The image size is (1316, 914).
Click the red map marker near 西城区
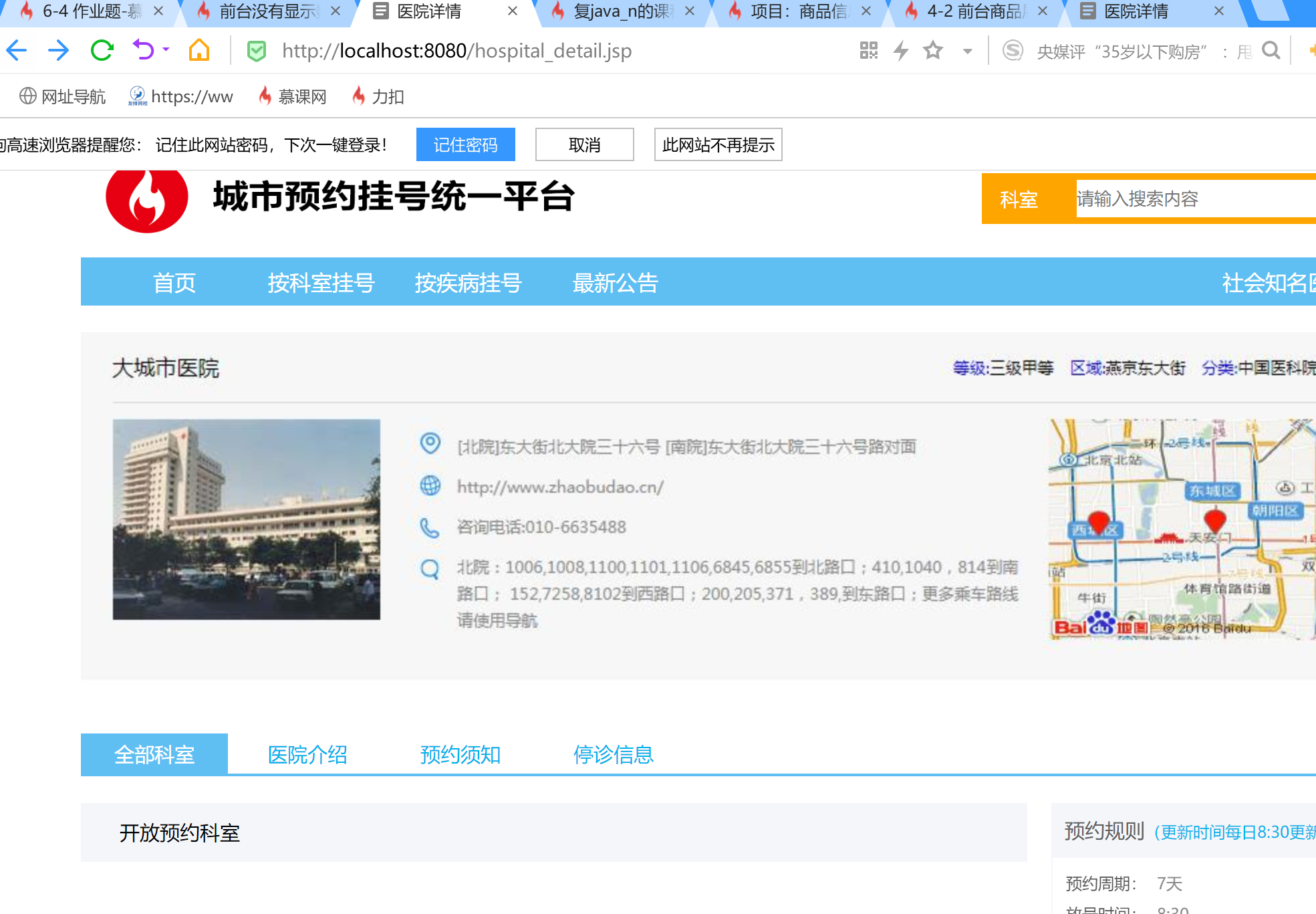[x=1098, y=522]
